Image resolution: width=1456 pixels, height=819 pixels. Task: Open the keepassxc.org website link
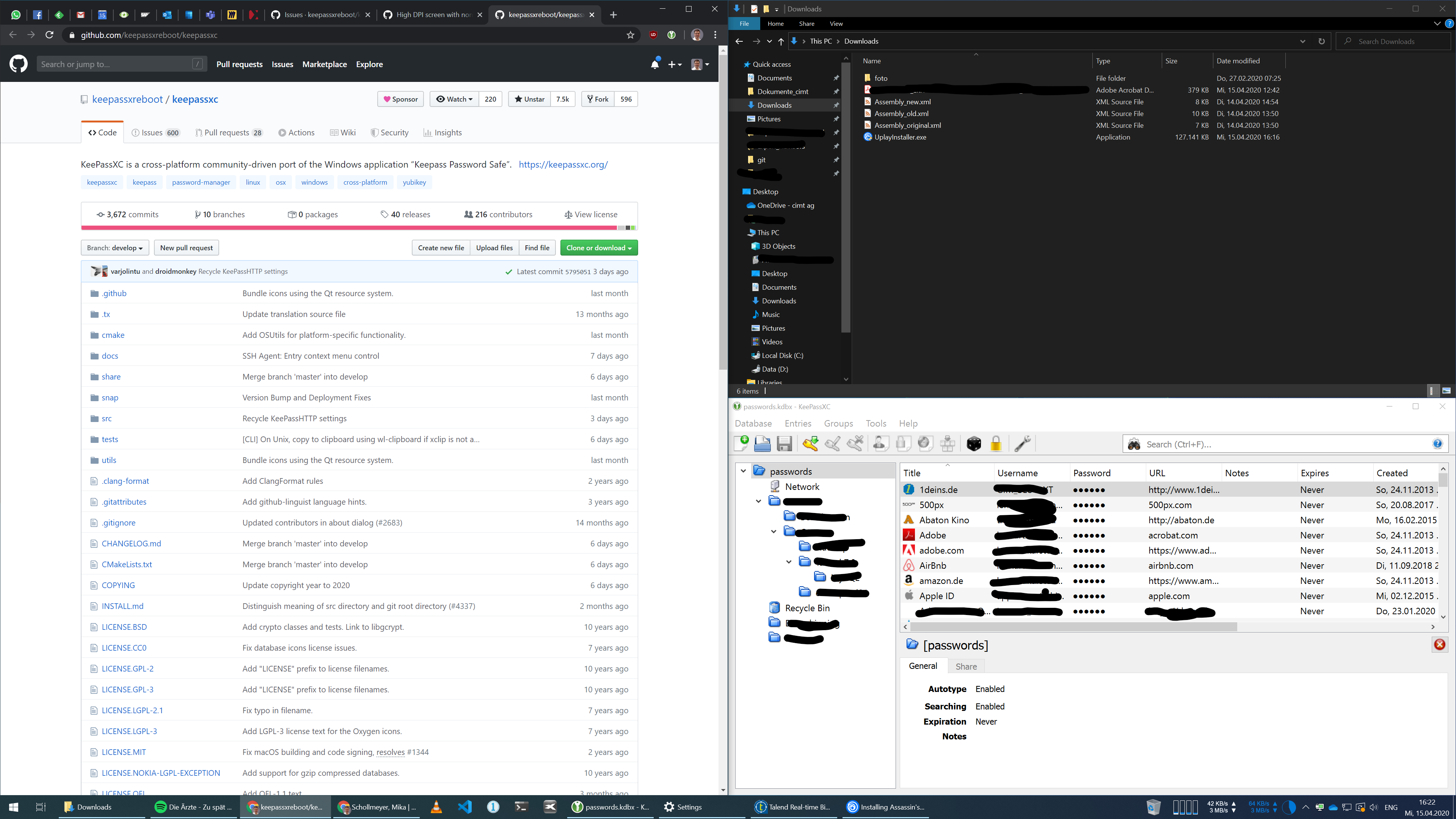pos(563,165)
